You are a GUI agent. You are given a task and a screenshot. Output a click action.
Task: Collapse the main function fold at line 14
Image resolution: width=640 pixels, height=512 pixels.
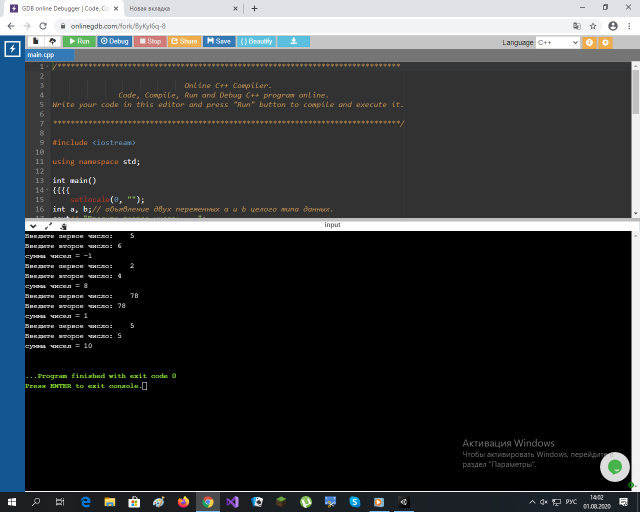[x=48, y=190]
